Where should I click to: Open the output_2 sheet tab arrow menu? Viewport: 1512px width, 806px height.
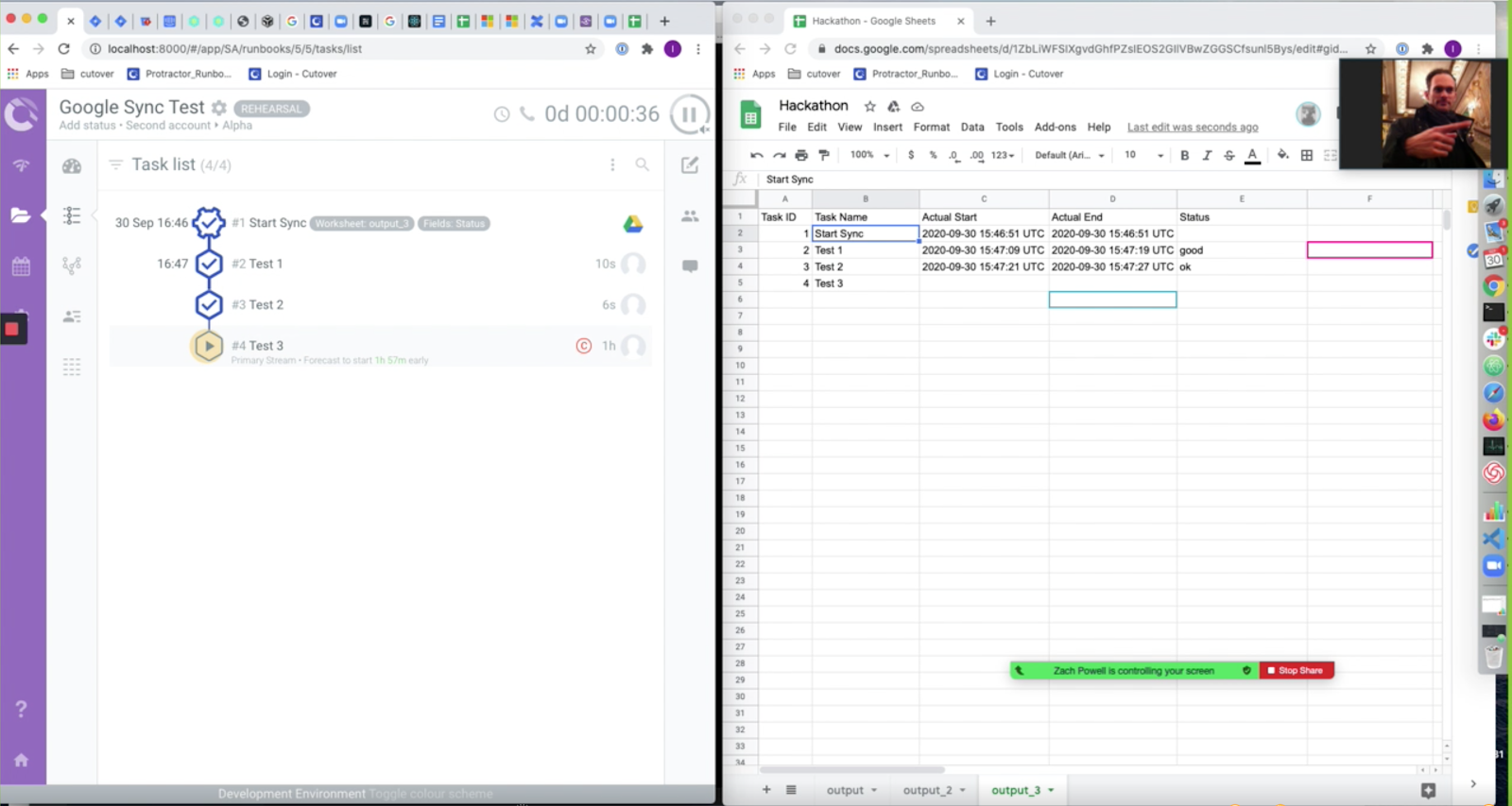point(963,790)
